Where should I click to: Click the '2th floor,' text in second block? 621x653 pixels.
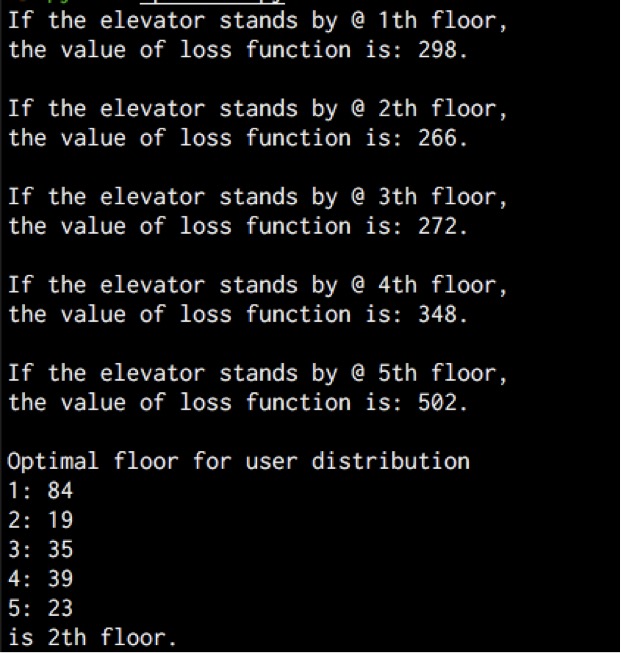tap(443, 109)
